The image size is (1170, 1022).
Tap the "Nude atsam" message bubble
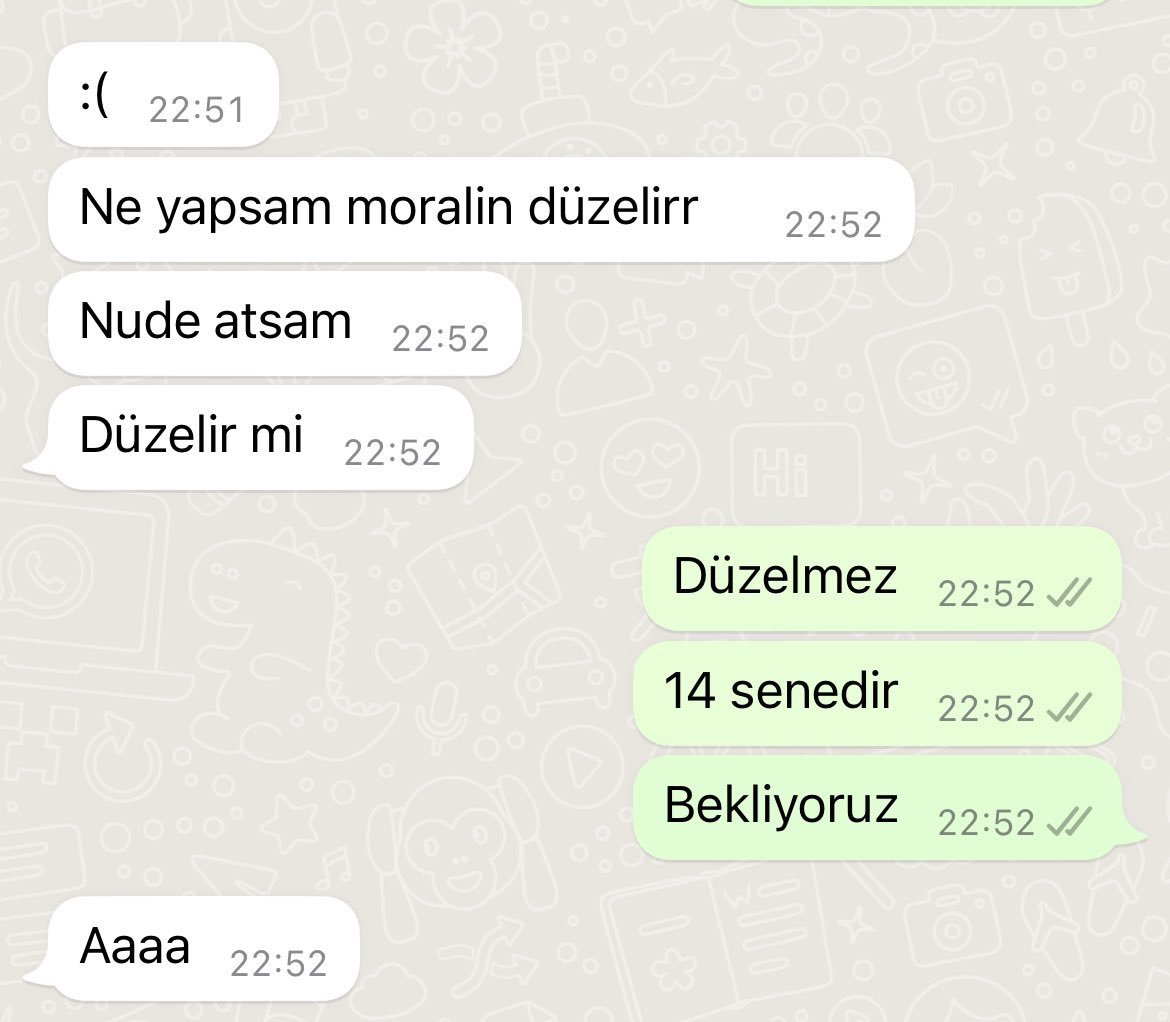point(285,324)
